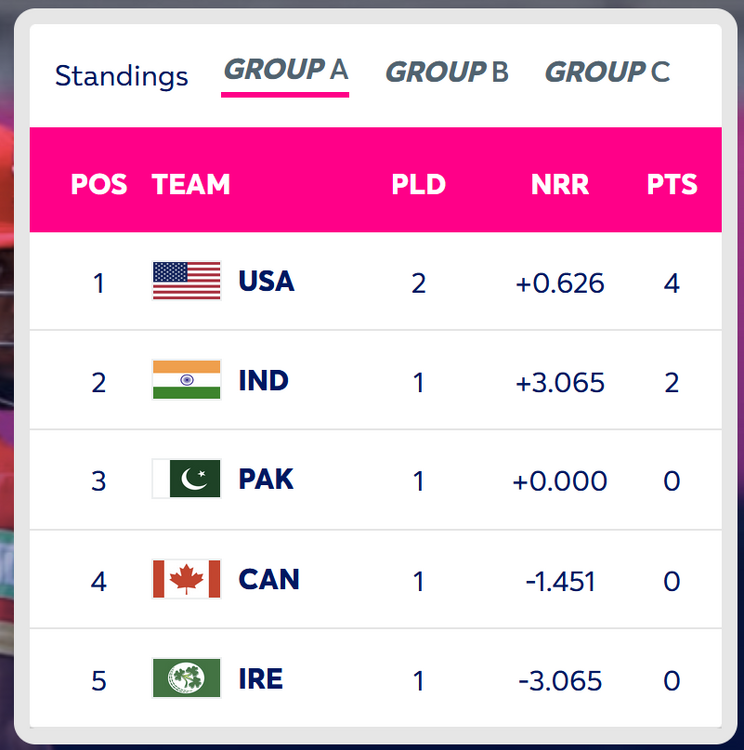Viewport: 744px width, 750px height.
Task: Click the Standings heading
Action: coord(121,76)
